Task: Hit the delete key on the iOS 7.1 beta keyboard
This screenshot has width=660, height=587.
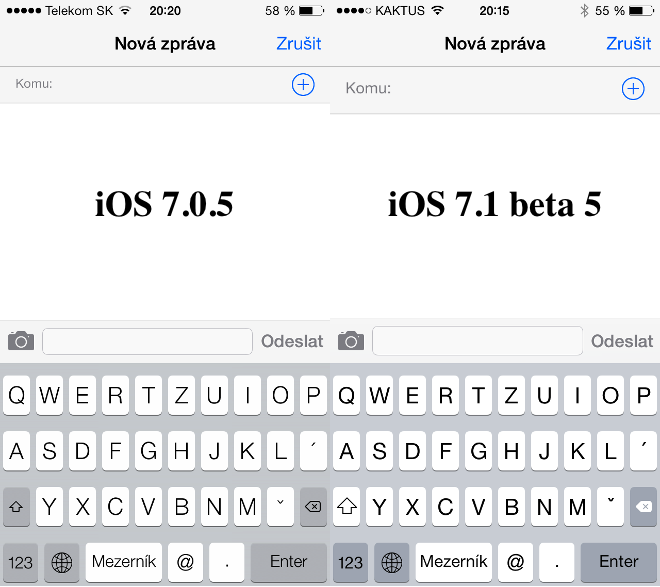Action: 641,507
